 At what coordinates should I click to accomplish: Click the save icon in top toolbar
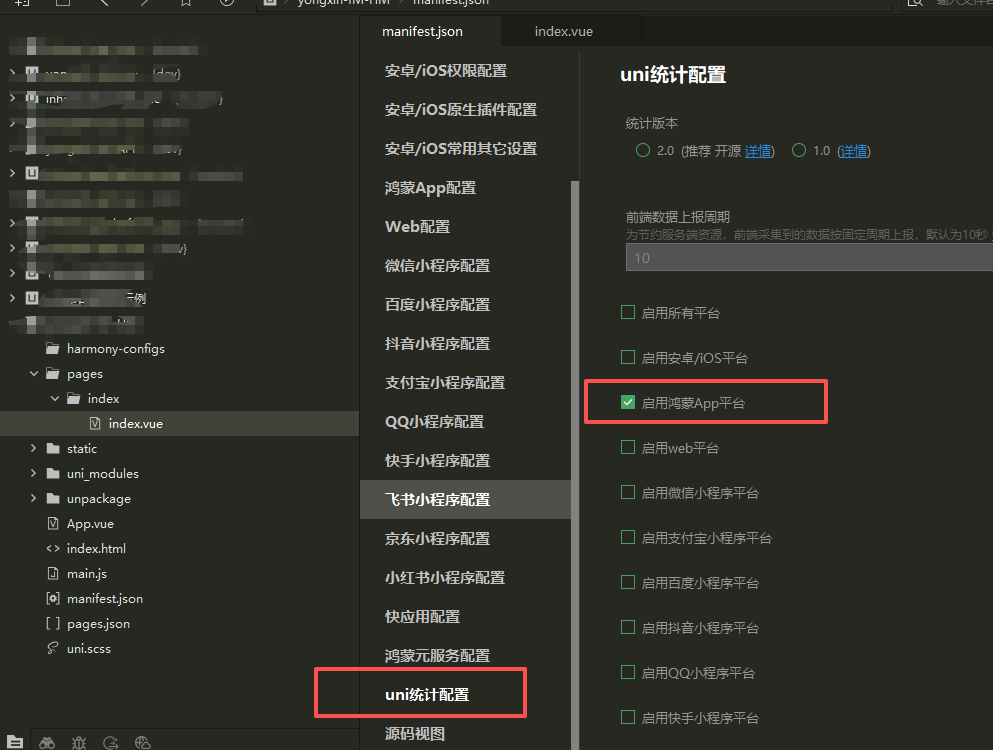coord(62,4)
